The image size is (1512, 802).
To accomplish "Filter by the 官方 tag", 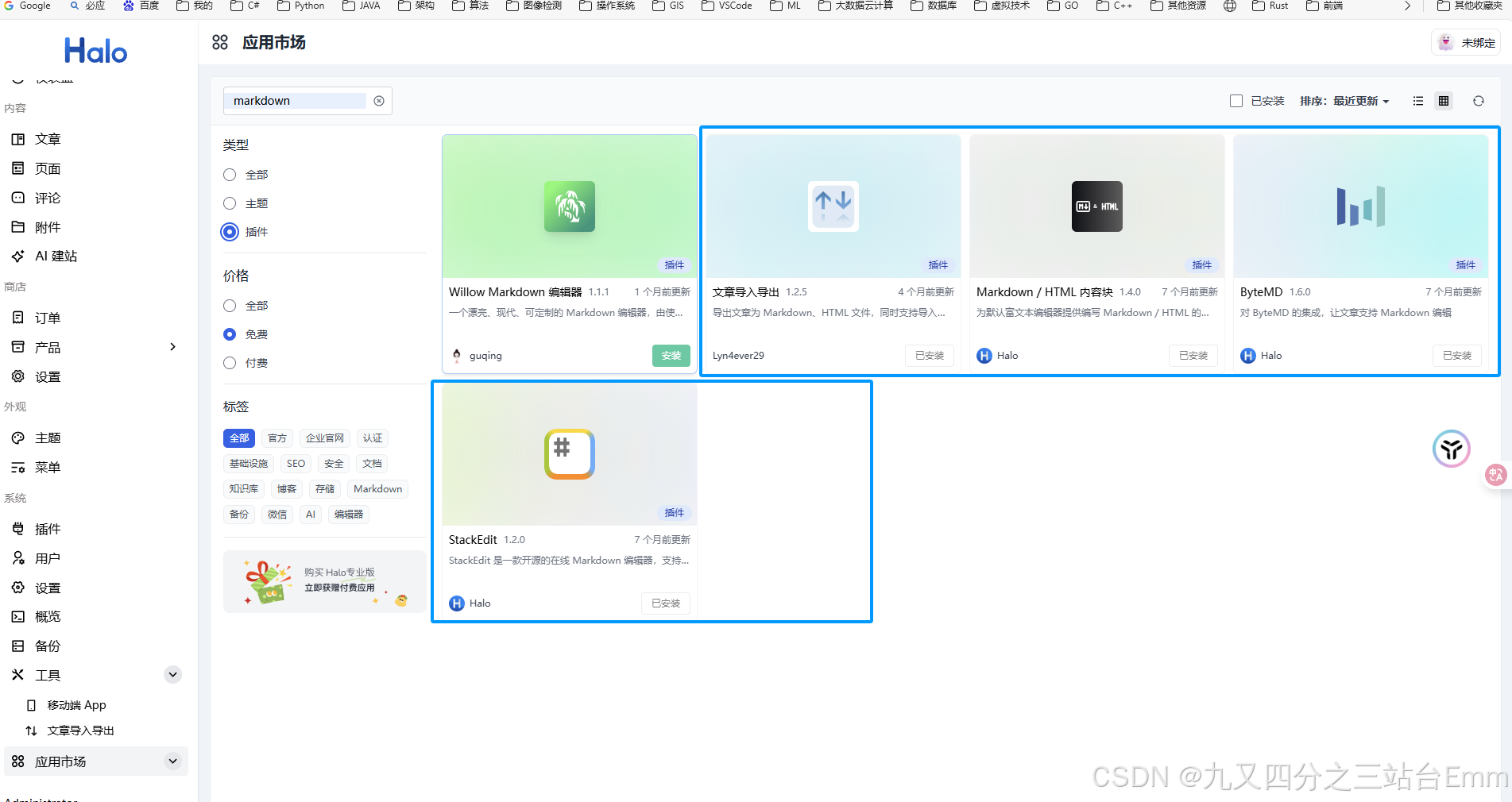I will (277, 438).
